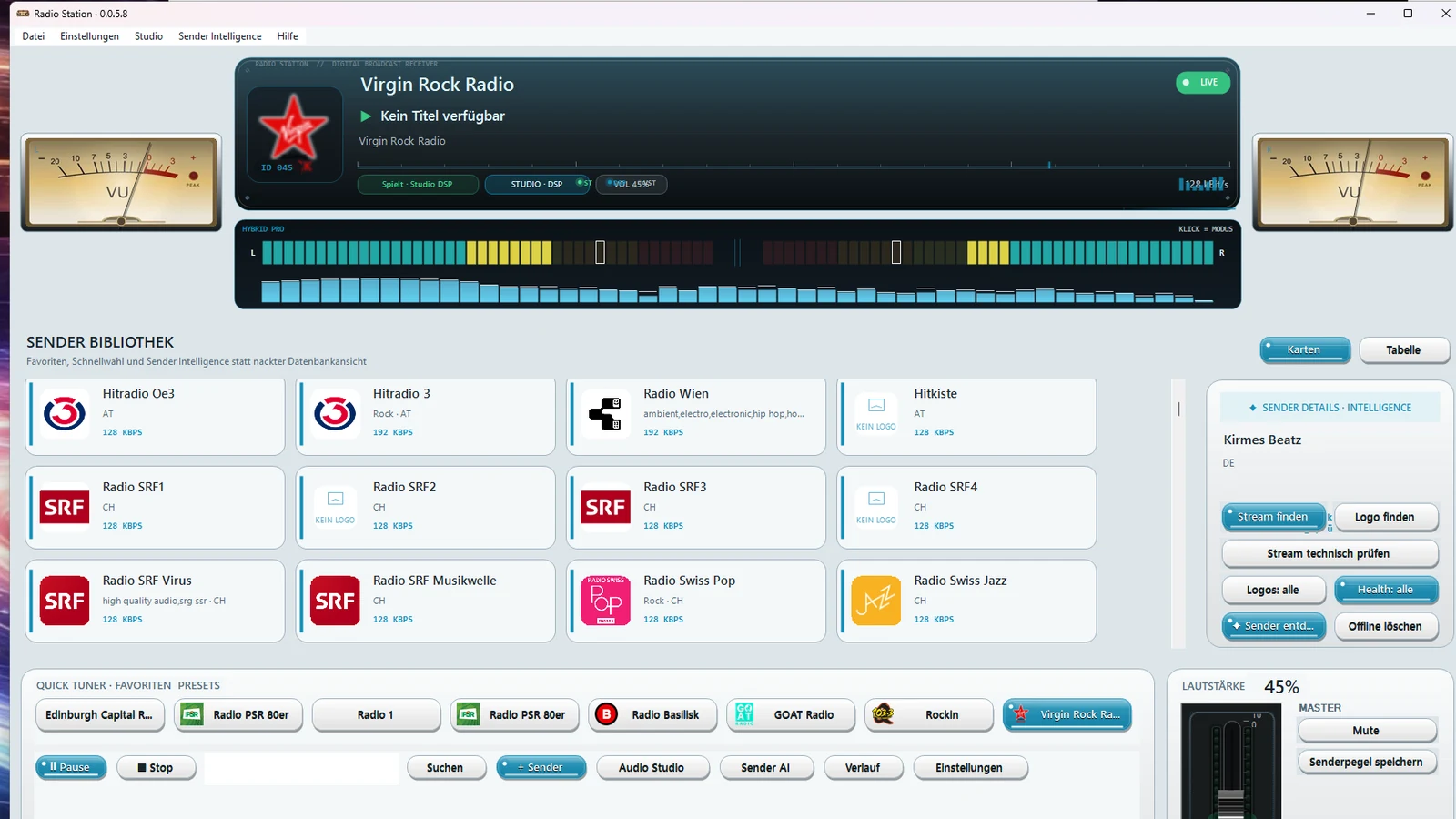The image size is (1456, 819).
Task: Click the bottom toolbar Einstellungen button
Action: 970,768
